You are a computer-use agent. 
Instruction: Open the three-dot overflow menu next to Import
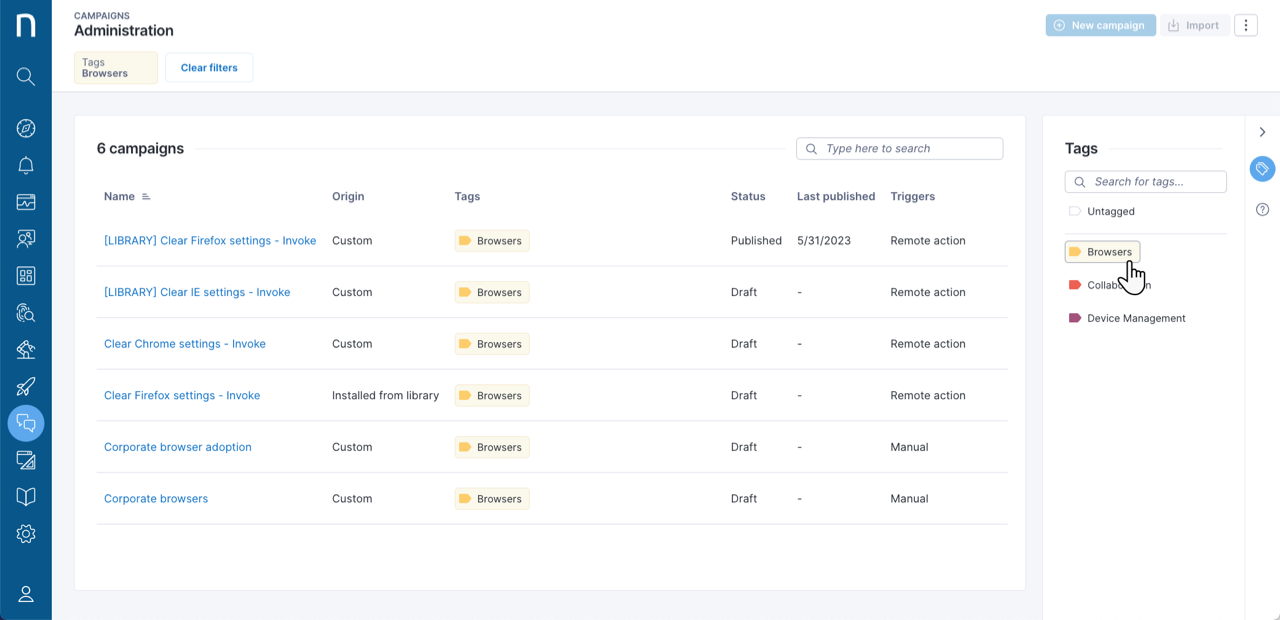pos(1245,24)
